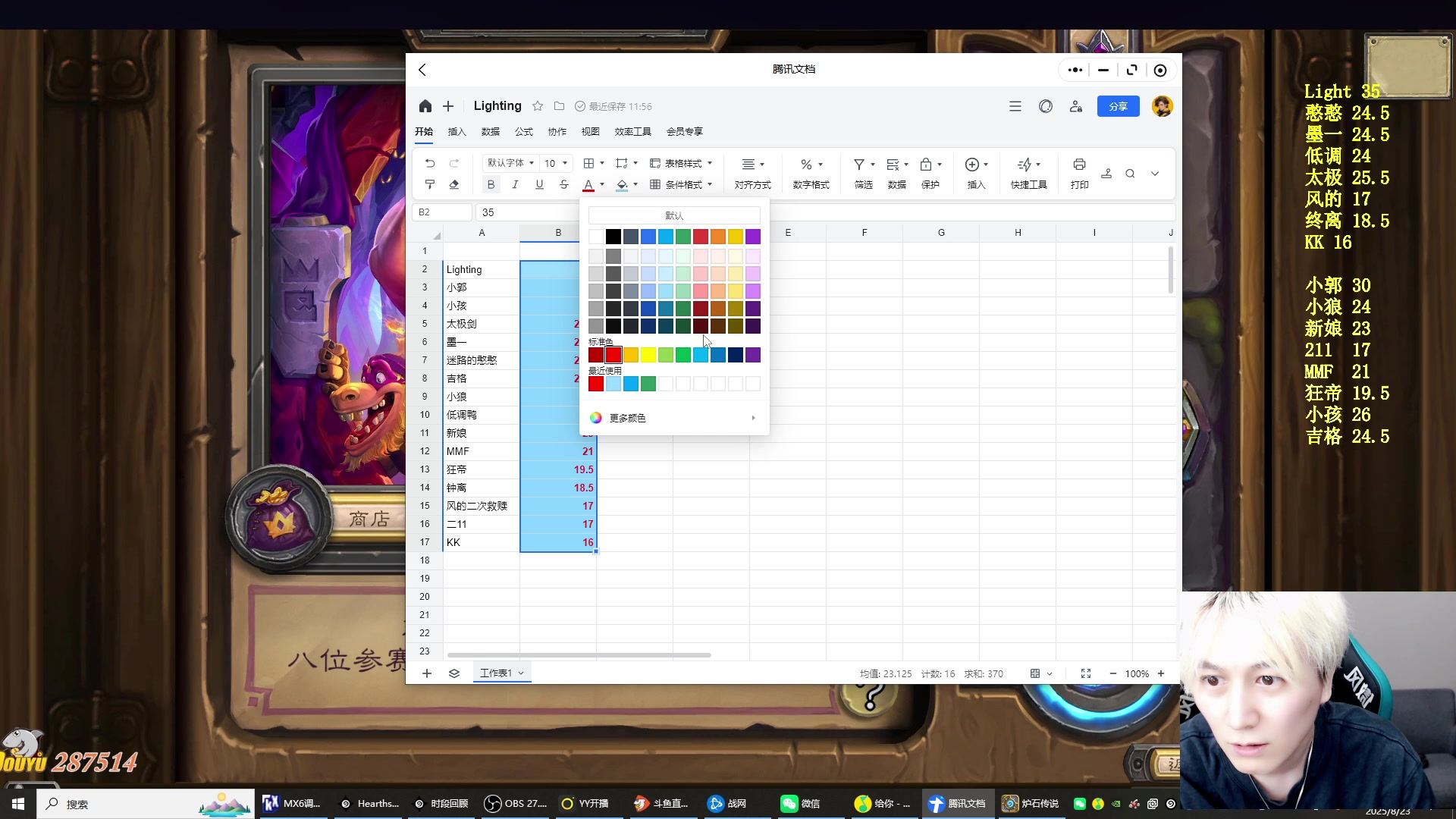Image resolution: width=1456 pixels, height=819 pixels.
Task: Zoom out with the minus button
Action: [x=1112, y=673]
